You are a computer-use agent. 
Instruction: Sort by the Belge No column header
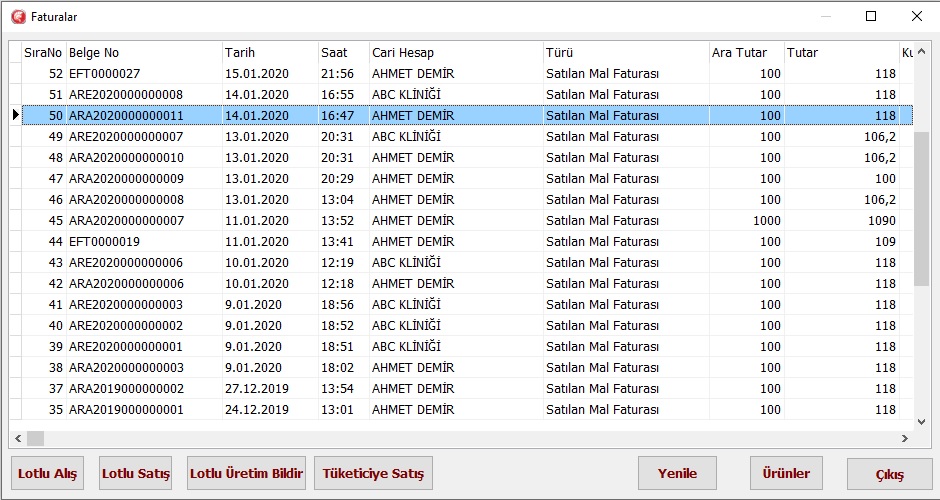[143, 52]
